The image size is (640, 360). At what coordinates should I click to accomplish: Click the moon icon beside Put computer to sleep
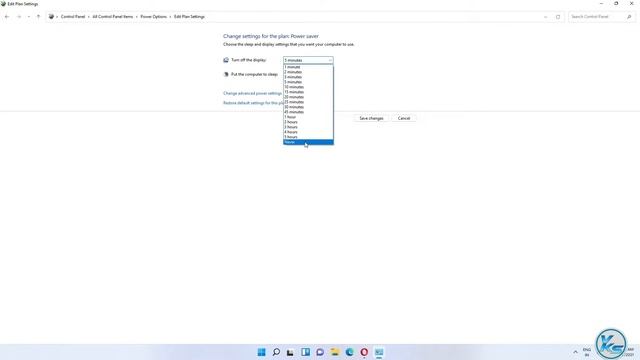pos(226,74)
